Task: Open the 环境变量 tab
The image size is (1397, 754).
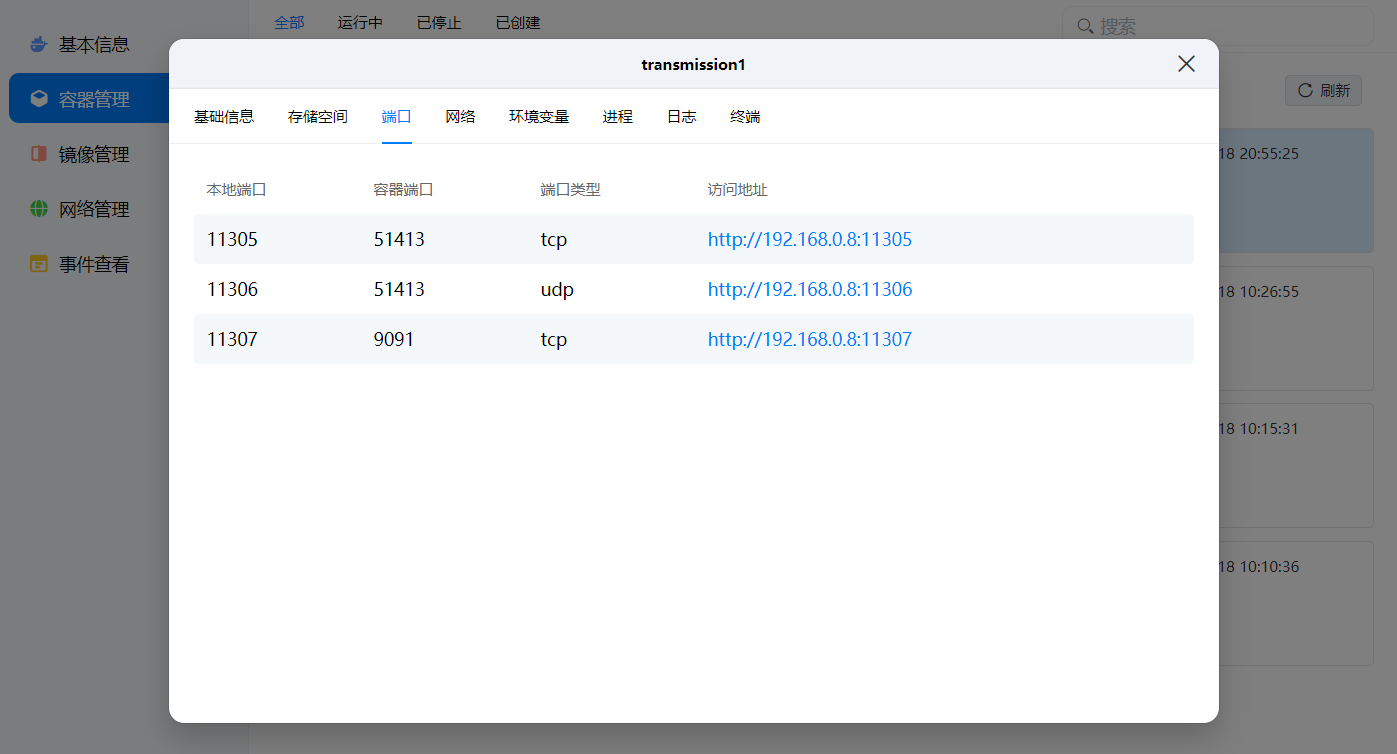Action: [539, 117]
